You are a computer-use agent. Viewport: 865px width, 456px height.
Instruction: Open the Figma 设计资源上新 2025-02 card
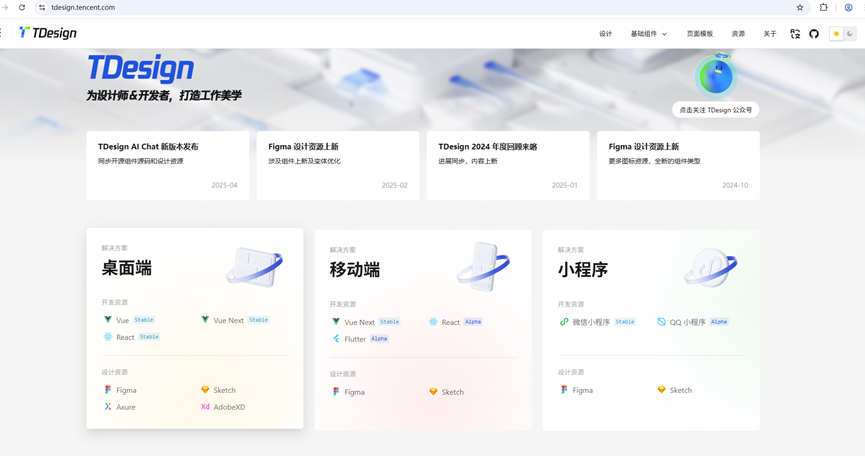pos(338,165)
